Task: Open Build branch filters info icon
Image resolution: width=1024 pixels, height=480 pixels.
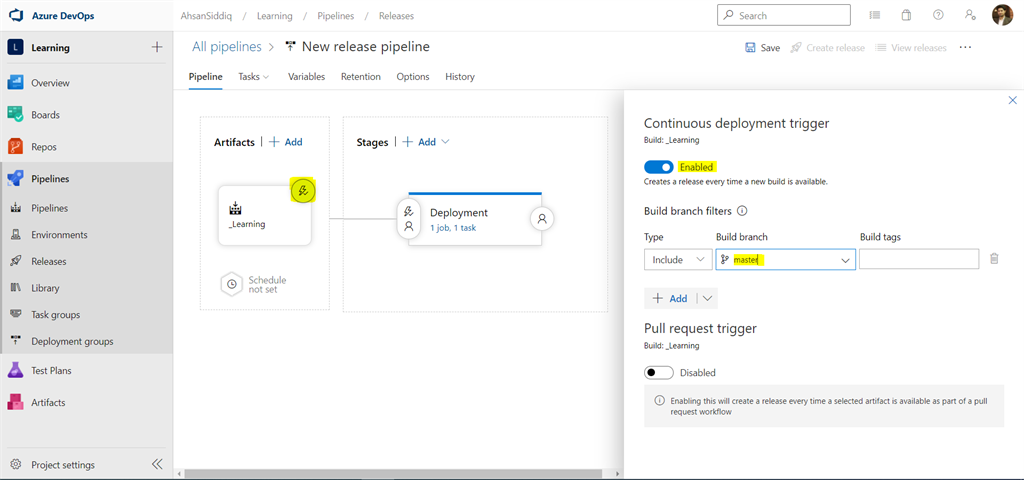Action: coord(742,211)
